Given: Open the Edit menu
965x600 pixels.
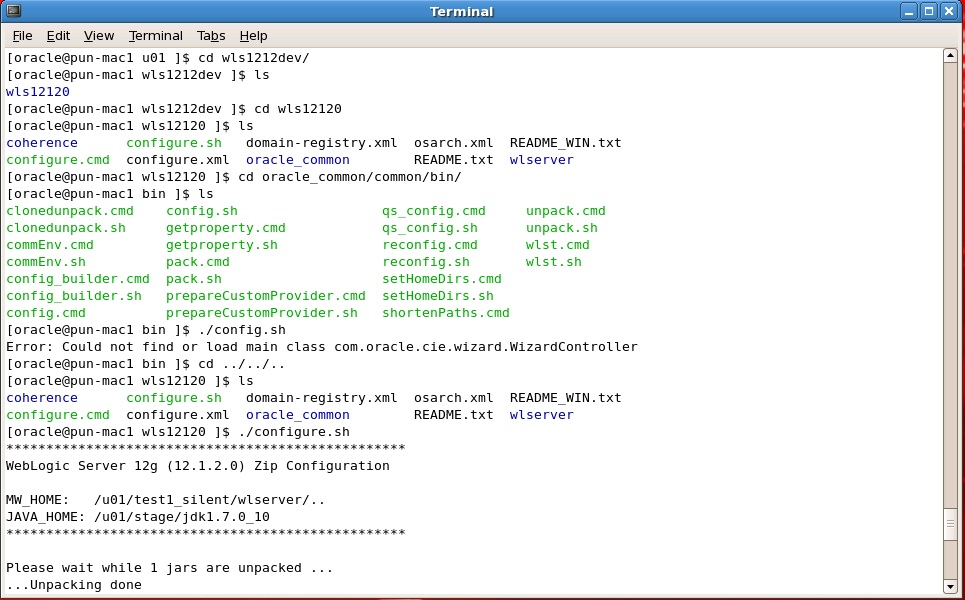Looking at the screenshot, I should pos(58,36).
